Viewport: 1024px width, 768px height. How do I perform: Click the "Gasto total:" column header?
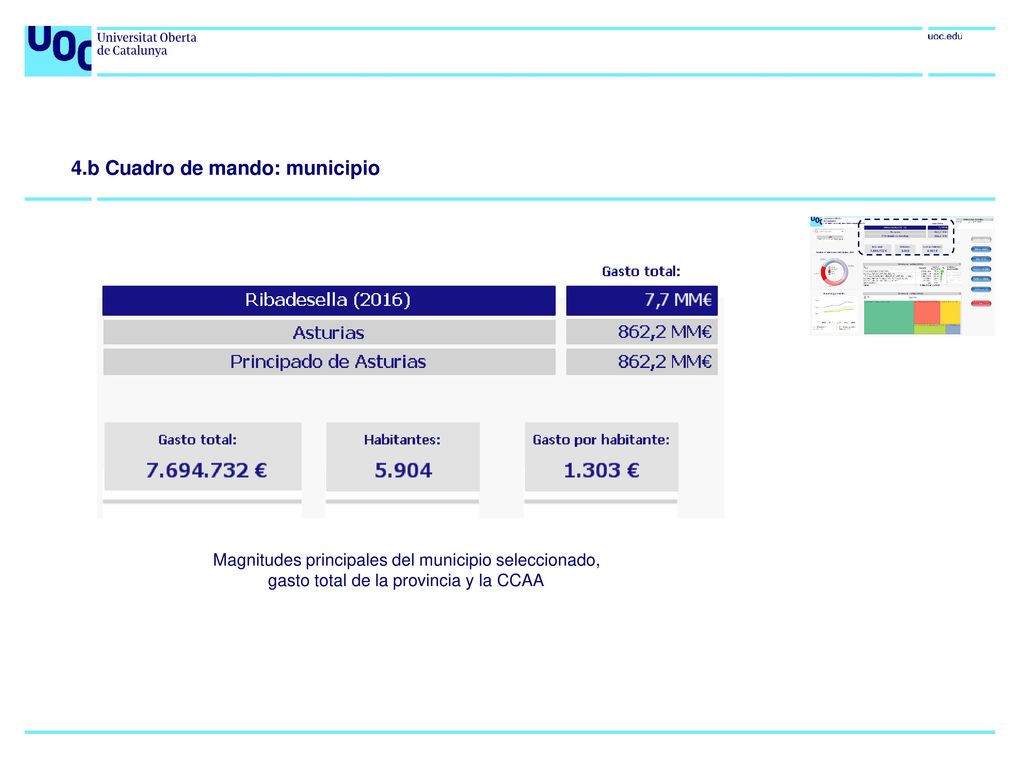pos(641,272)
